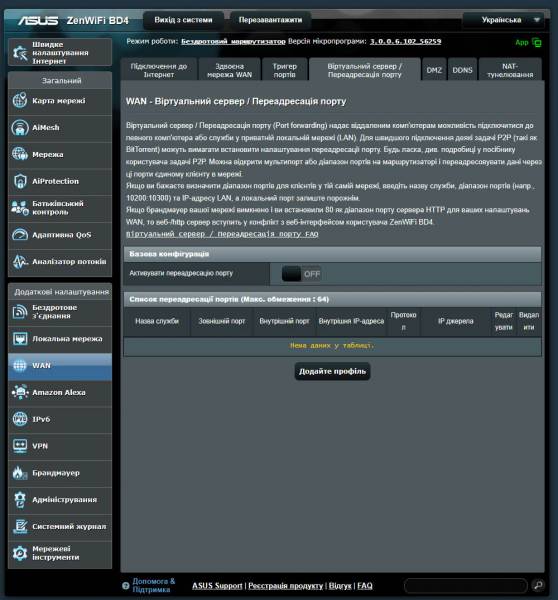Click the Локальна мережа LAN icon
Viewport: 558px width, 600px height.
point(20,339)
